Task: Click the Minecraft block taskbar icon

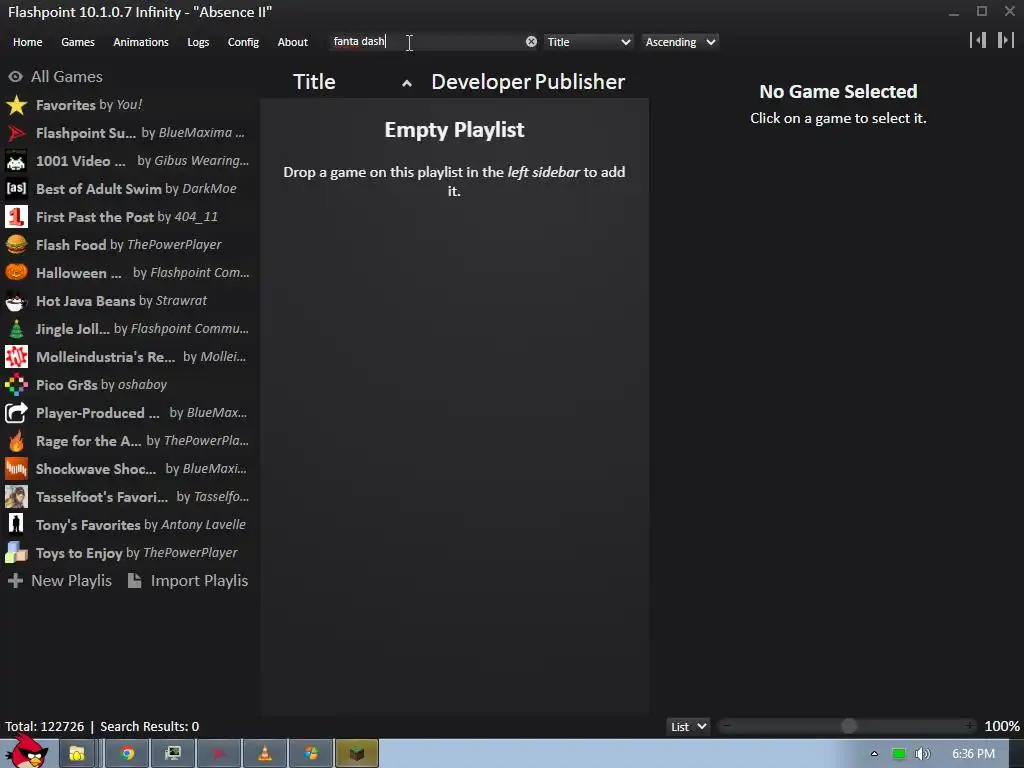Action: point(357,754)
